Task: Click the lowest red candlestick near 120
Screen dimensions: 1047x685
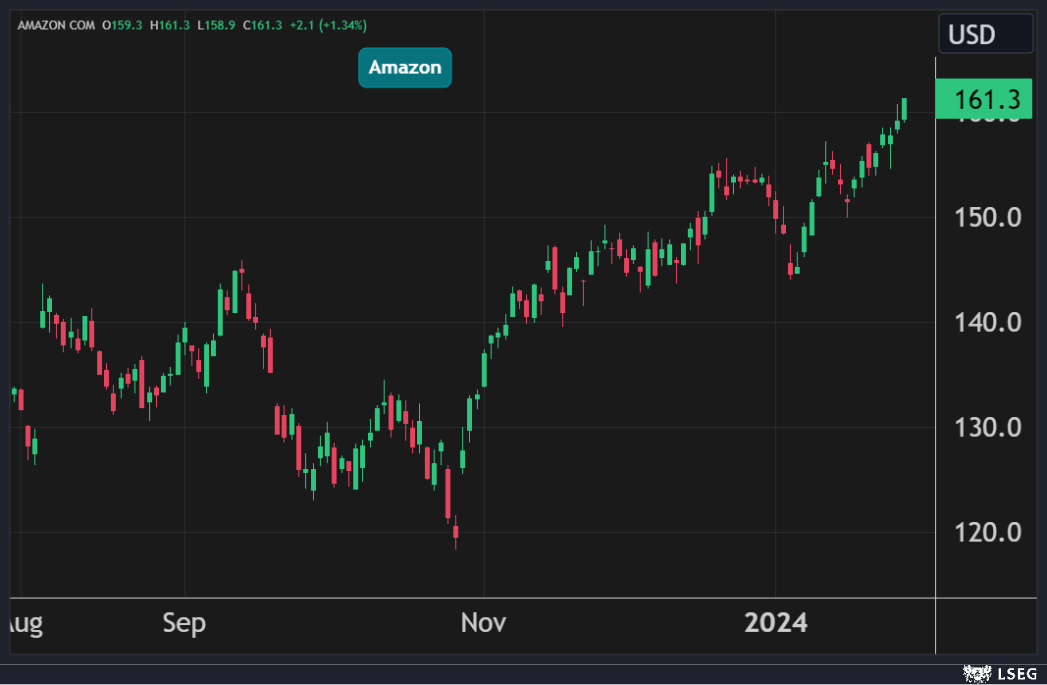Action: pyautogui.click(x=455, y=533)
